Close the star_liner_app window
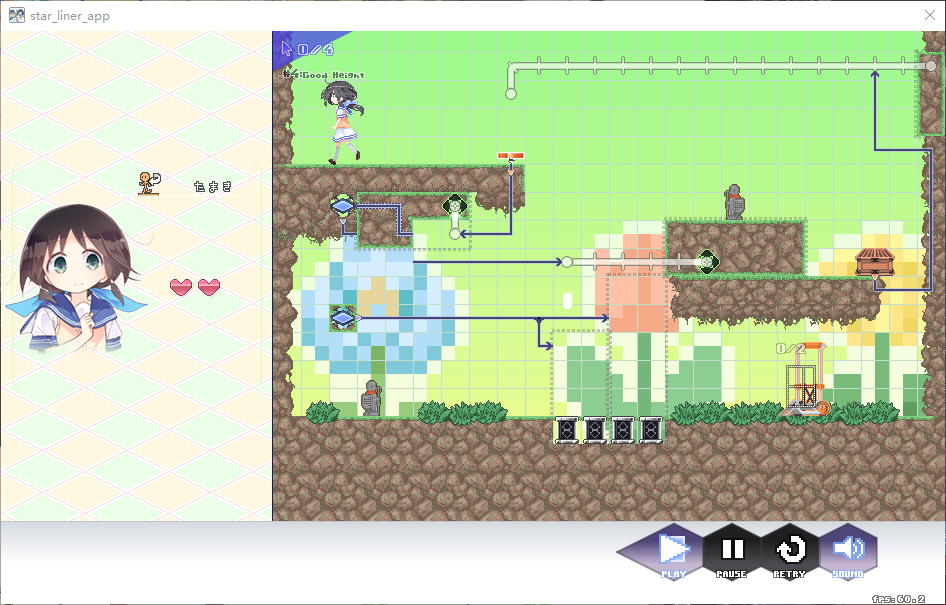The width and height of the screenshot is (946, 605). click(x=930, y=15)
